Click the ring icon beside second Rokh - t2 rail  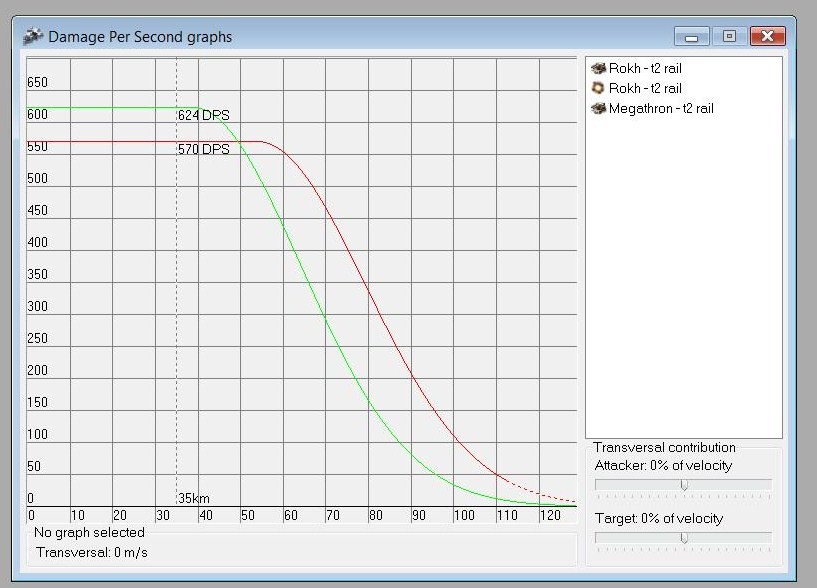(598, 88)
